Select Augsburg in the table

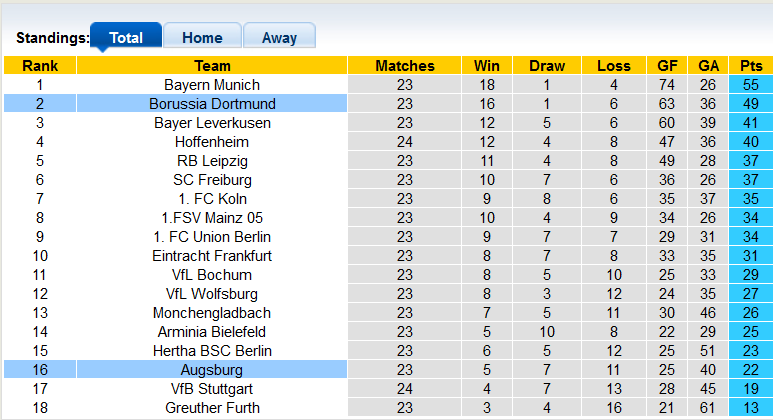pyautogui.click(x=212, y=370)
